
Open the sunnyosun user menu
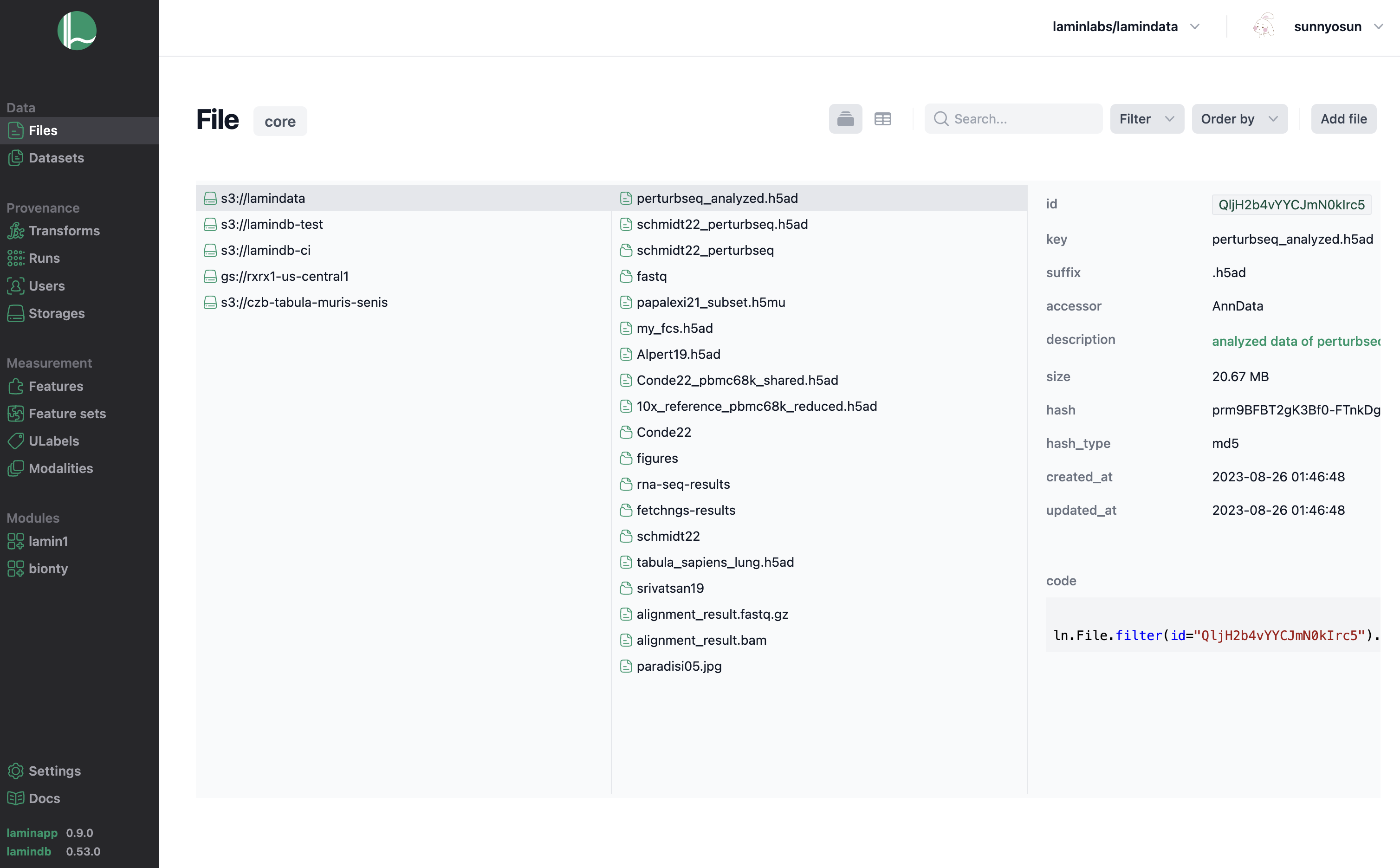point(1338,26)
